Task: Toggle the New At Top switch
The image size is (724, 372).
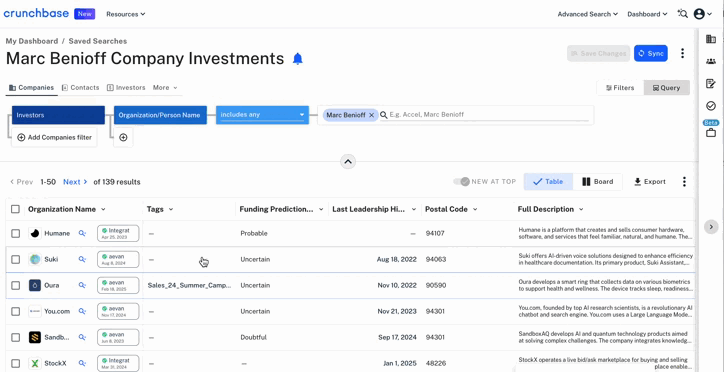Action: click(x=461, y=182)
